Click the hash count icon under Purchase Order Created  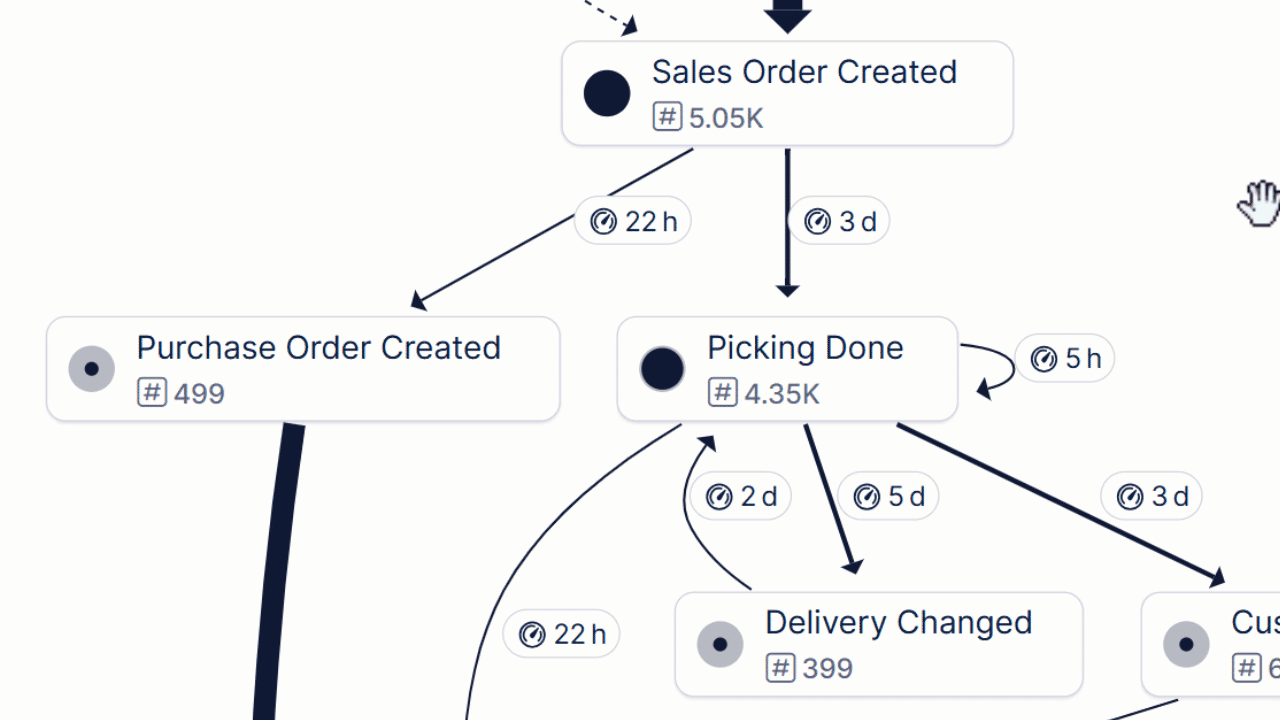point(152,393)
